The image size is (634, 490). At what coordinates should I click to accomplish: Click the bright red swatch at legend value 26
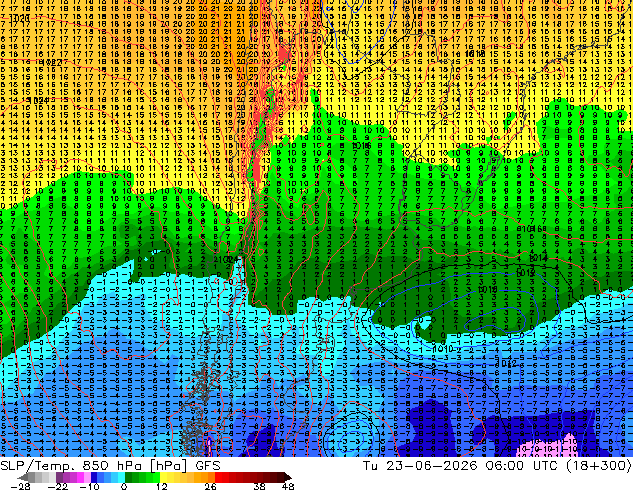pyautogui.click(x=218, y=477)
